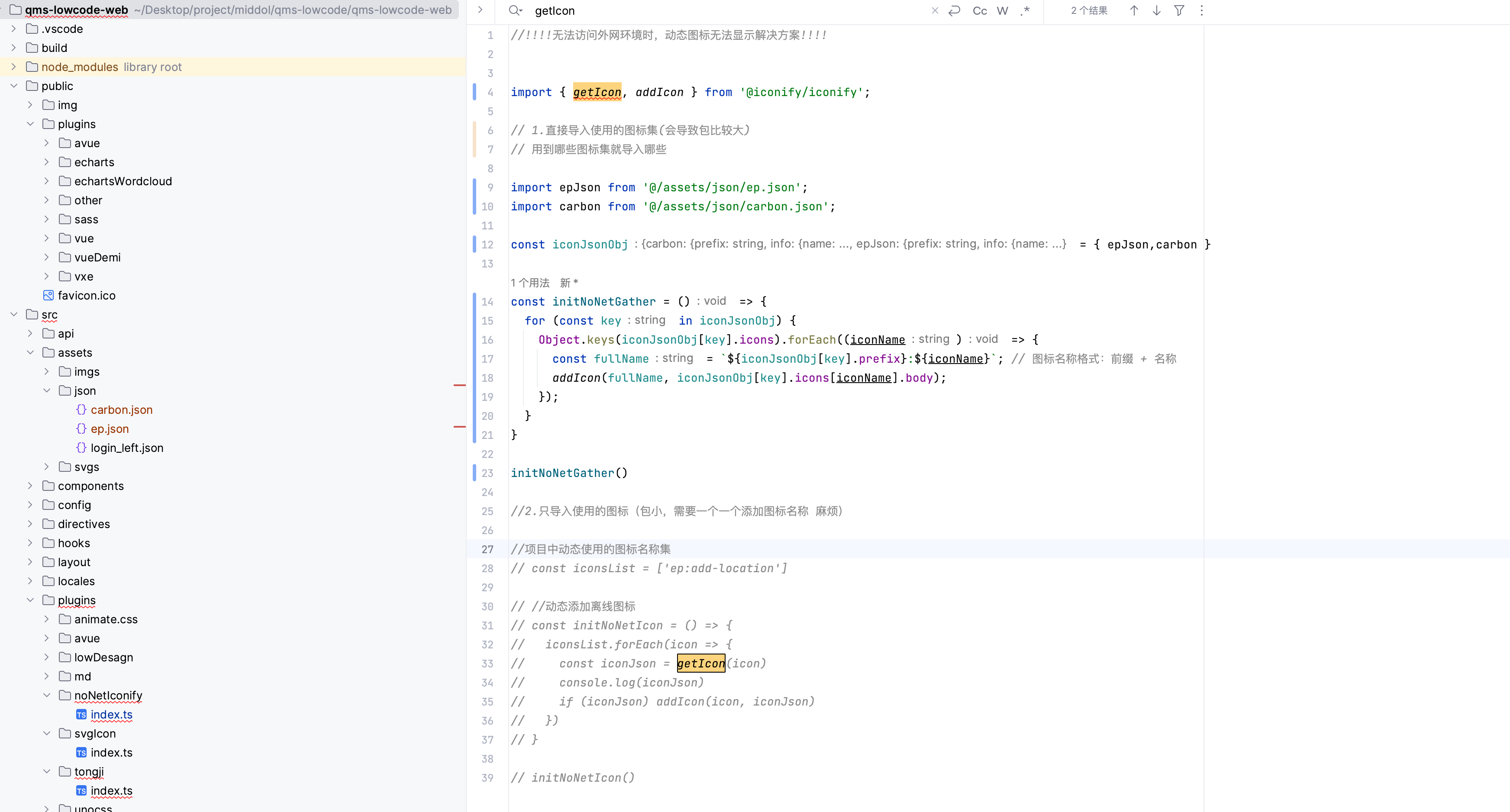Open search filter options
The image size is (1510, 812).
click(1179, 10)
